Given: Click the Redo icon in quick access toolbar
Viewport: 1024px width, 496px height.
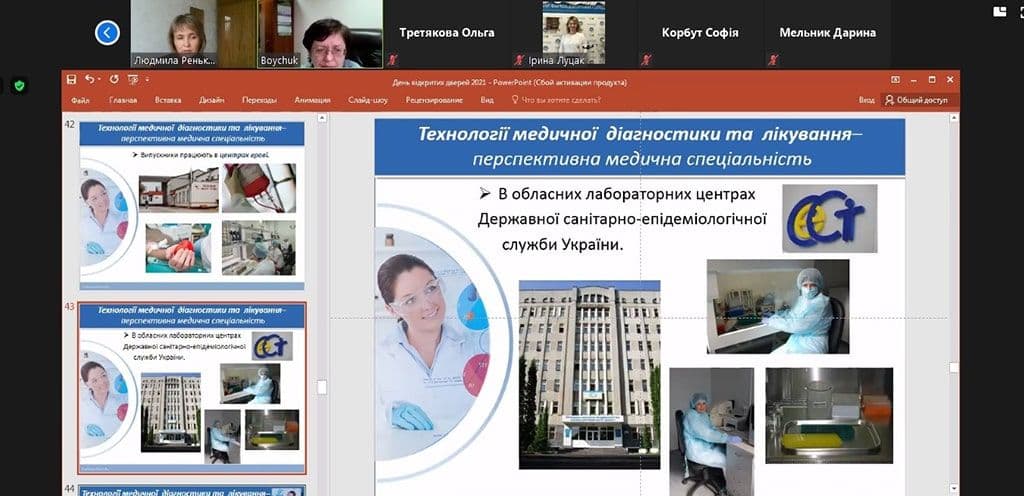Looking at the screenshot, I should pyautogui.click(x=114, y=79).
